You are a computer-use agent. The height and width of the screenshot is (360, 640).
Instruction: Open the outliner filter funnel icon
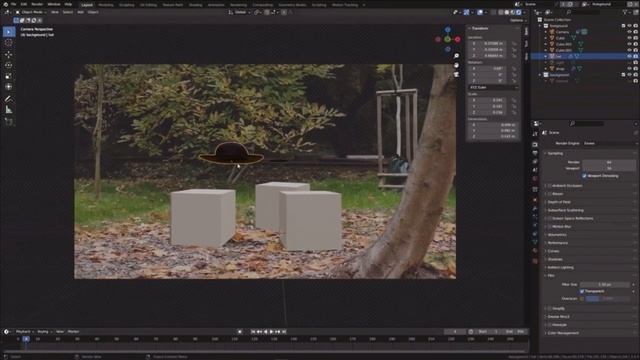(625, 12)
